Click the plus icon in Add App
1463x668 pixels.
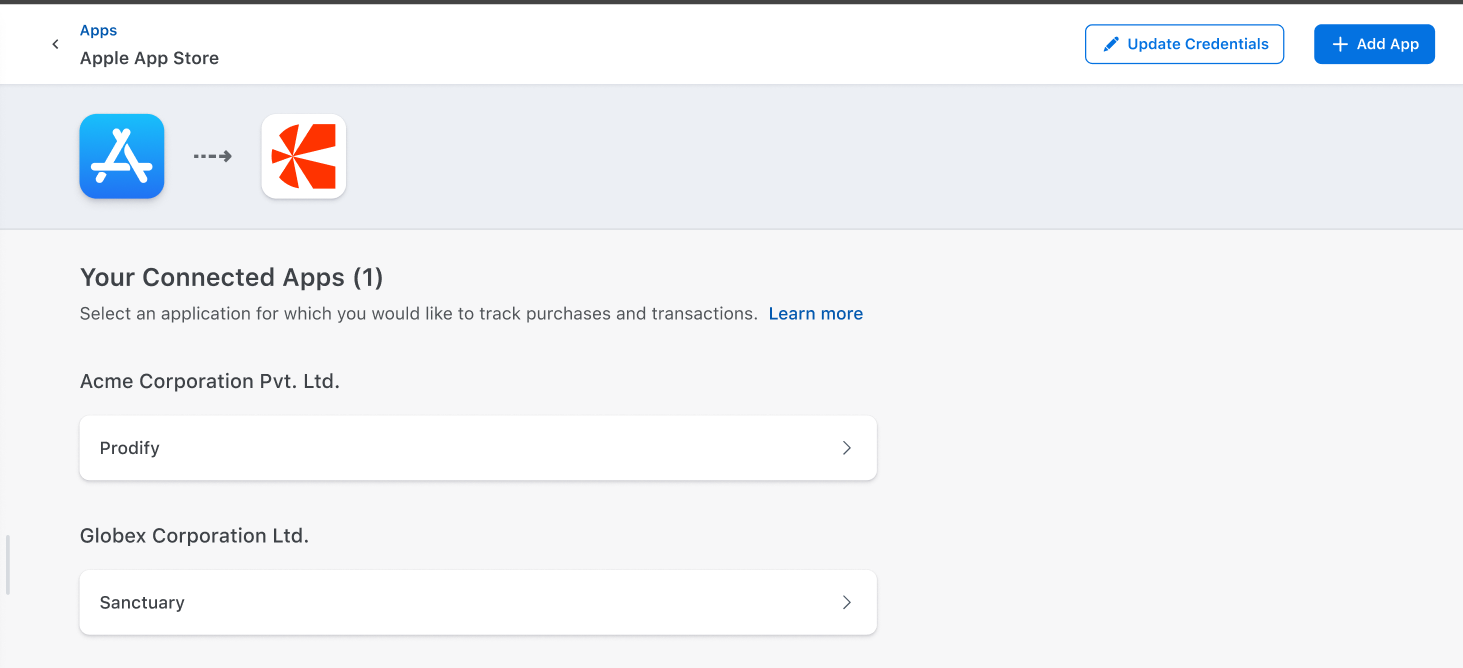1340,44
